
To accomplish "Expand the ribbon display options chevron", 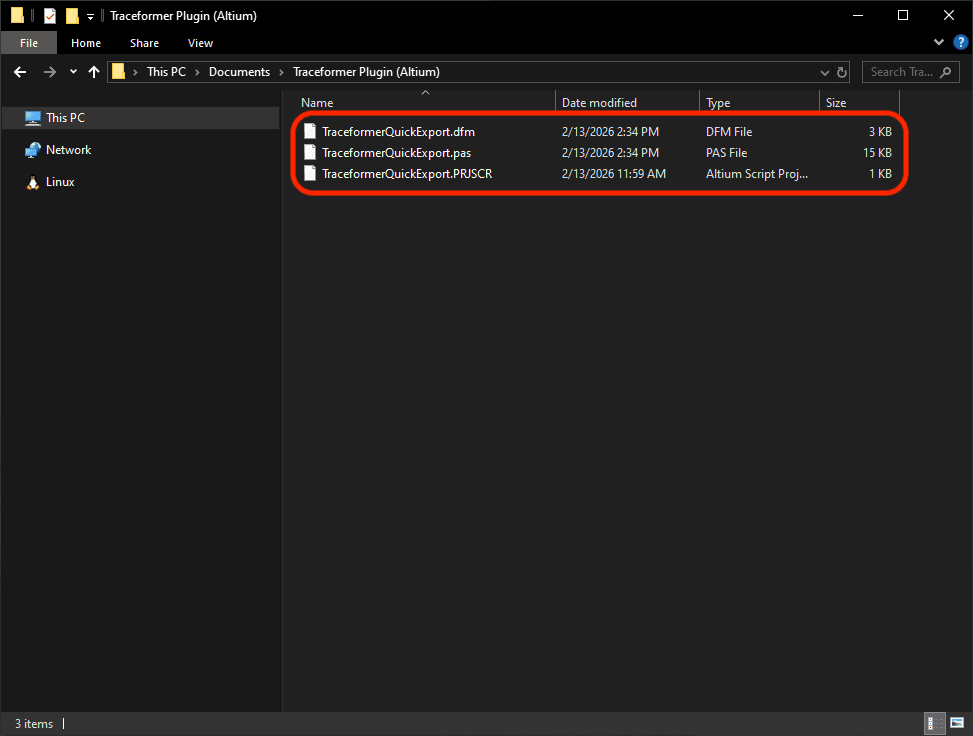I will (x=938, y=42).
